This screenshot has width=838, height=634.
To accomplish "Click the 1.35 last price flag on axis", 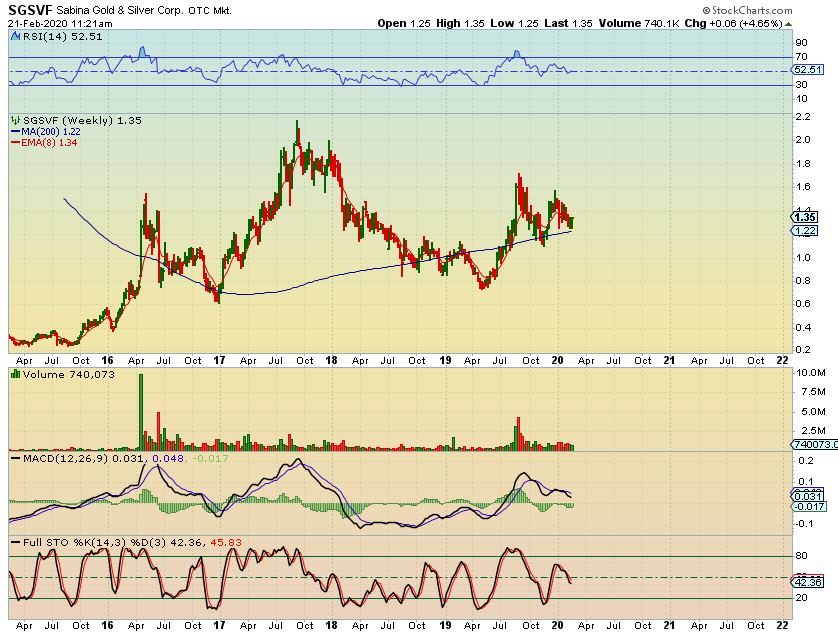I will click(x=806, y=216).
